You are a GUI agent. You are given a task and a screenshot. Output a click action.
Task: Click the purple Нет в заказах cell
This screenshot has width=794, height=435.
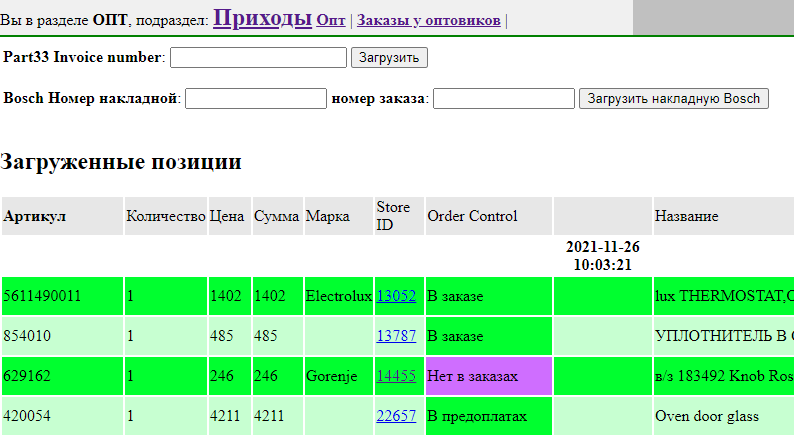click(488, 376)
